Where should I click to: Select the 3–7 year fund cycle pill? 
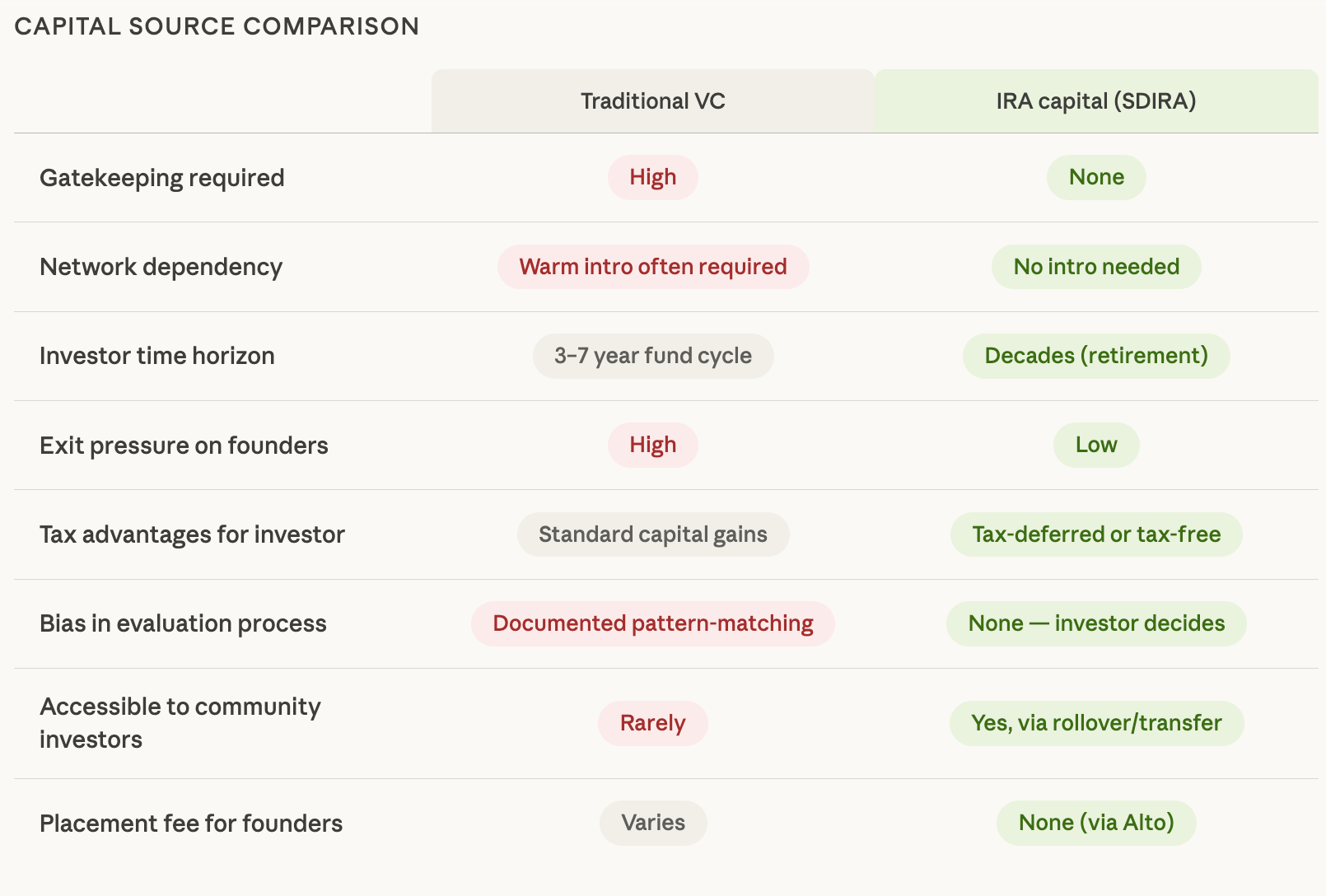[x=652, y=356]
